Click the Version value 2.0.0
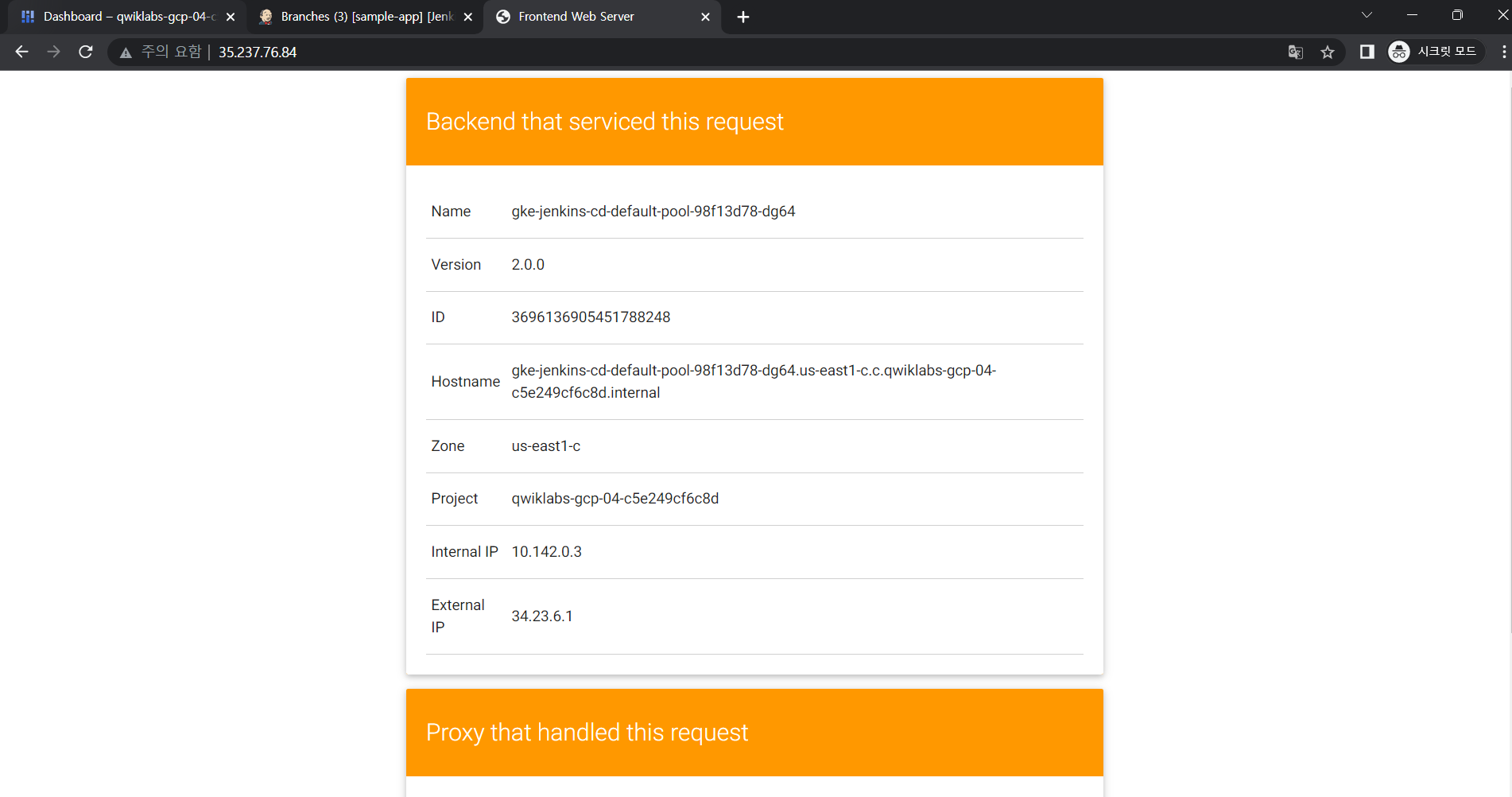Screen dimensions: 1512x797 [x=528, y=265]
